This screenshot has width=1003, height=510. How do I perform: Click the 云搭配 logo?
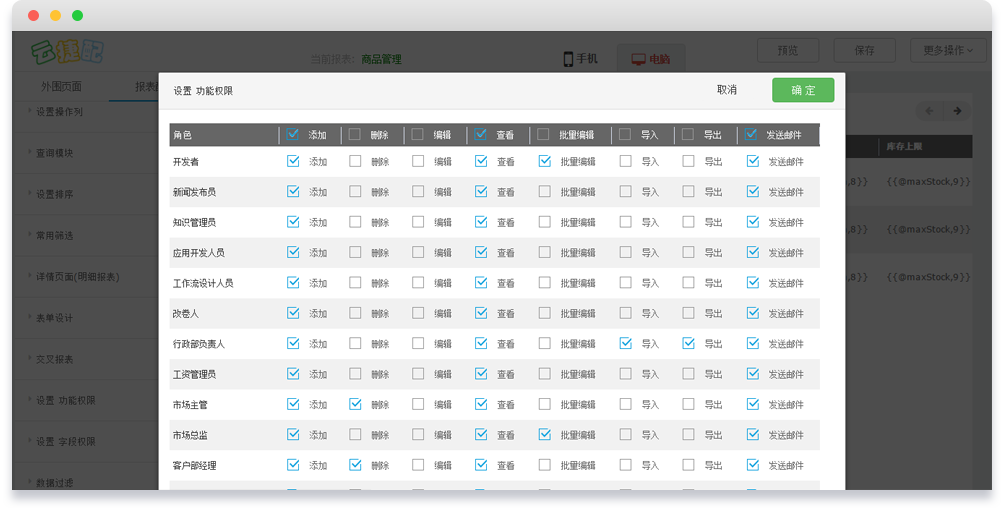67,51
